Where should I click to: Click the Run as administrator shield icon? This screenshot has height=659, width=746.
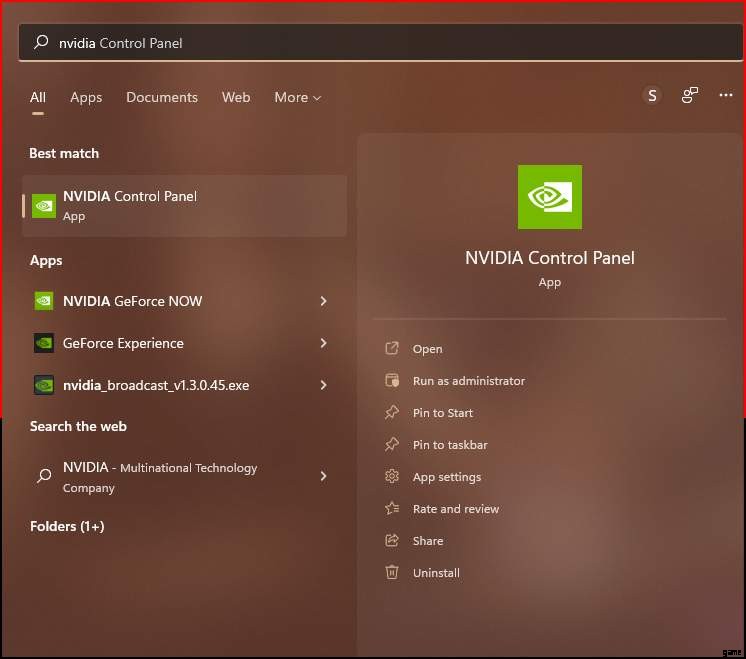392,380
